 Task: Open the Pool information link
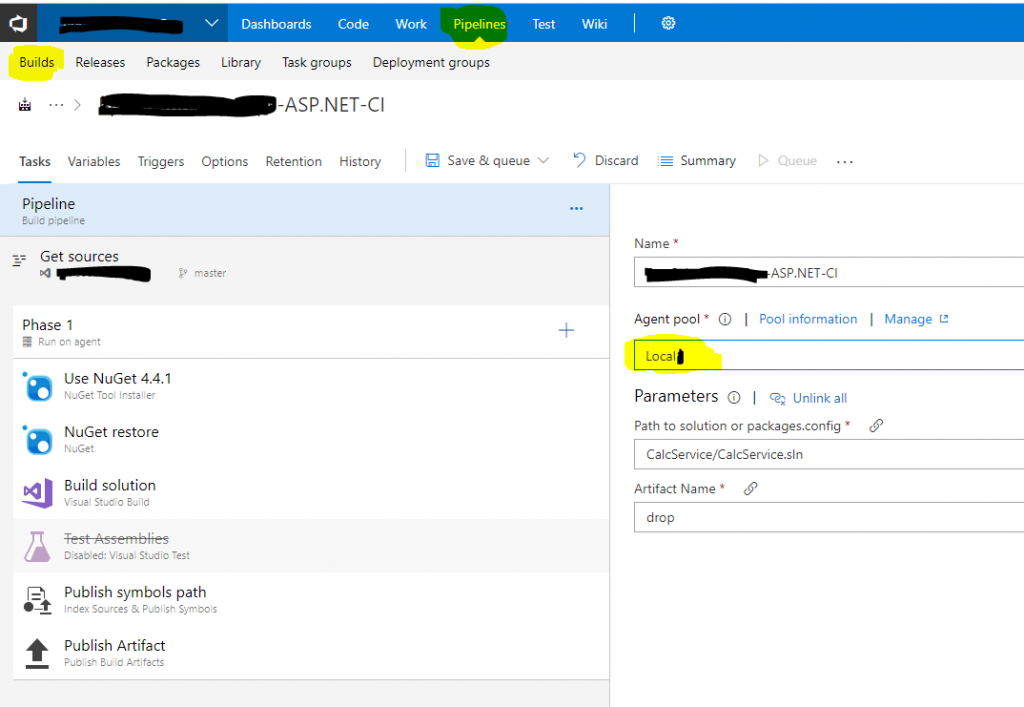pos(808,318)
